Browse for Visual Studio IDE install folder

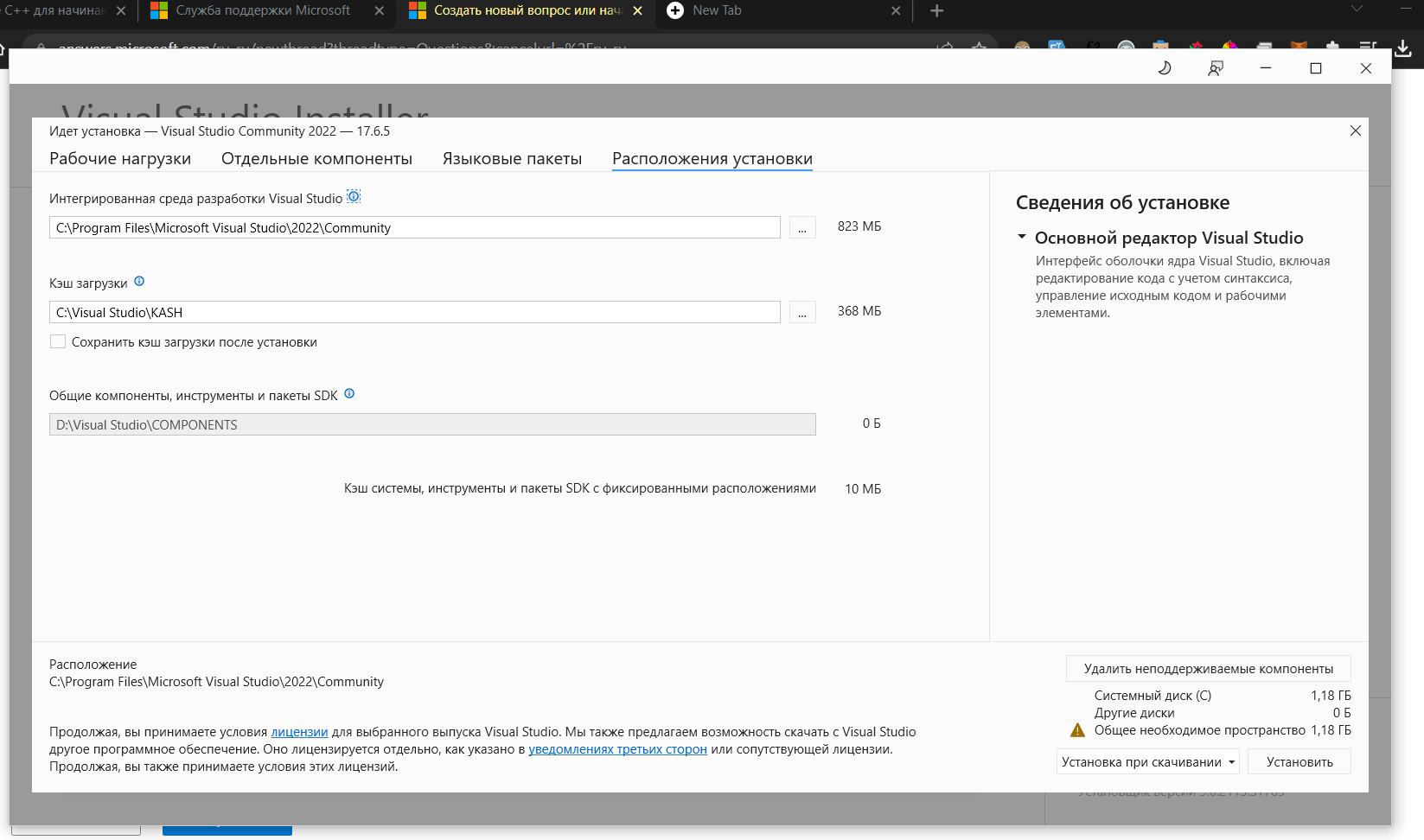coord(802,227)
